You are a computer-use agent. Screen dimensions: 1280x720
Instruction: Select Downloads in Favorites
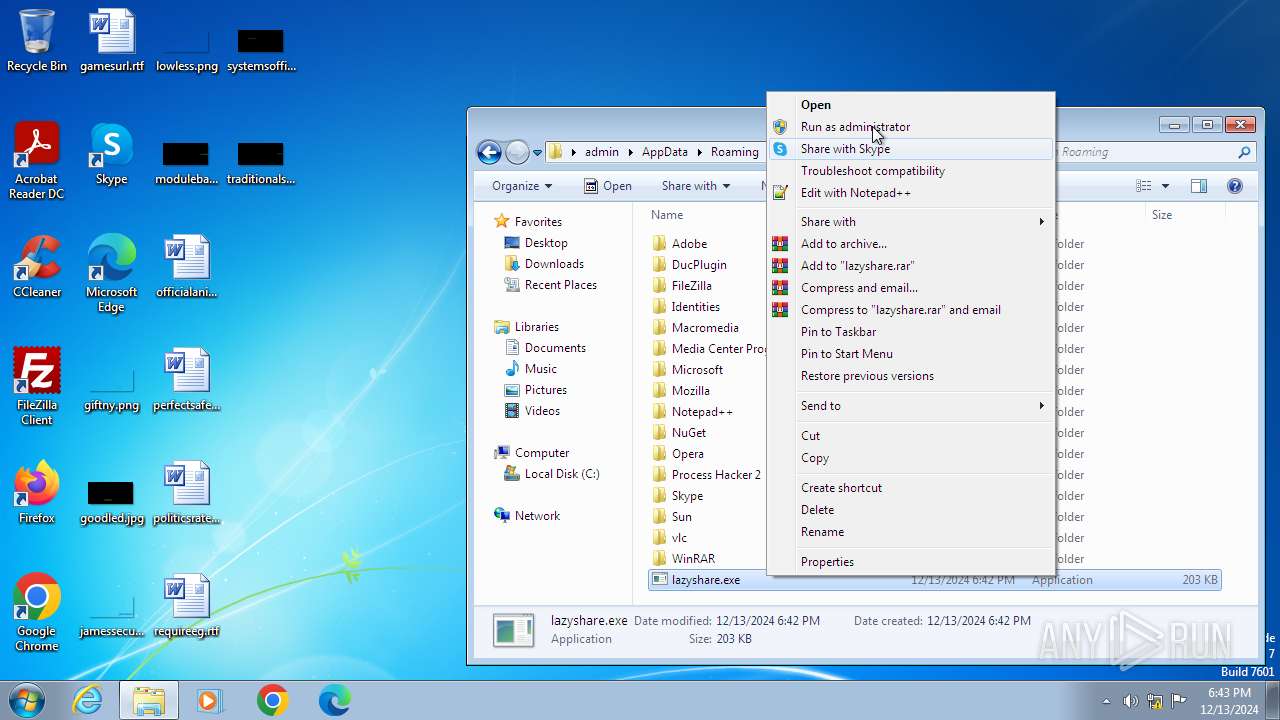(554, 264)
